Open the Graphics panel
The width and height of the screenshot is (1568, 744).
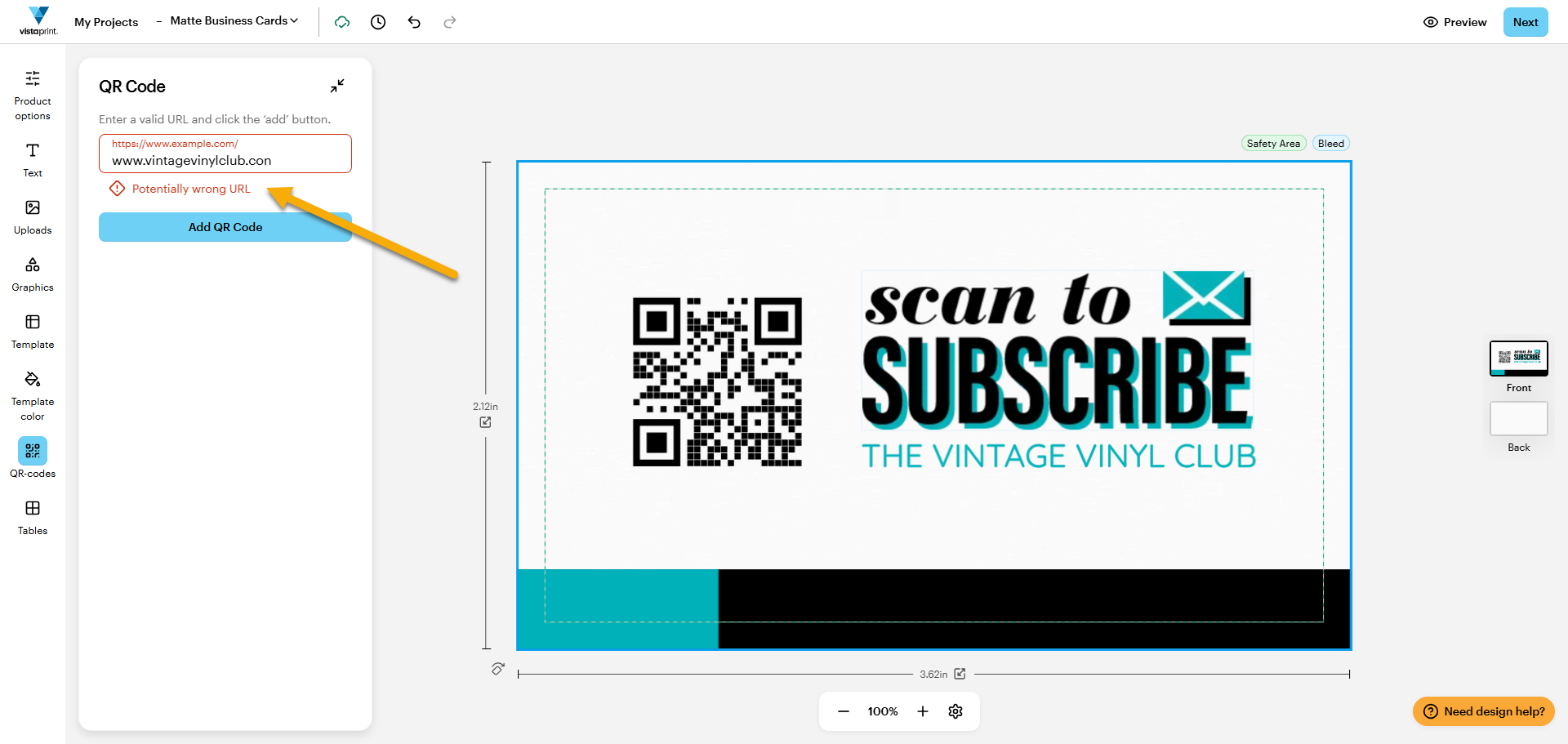[x=33, y=274]
